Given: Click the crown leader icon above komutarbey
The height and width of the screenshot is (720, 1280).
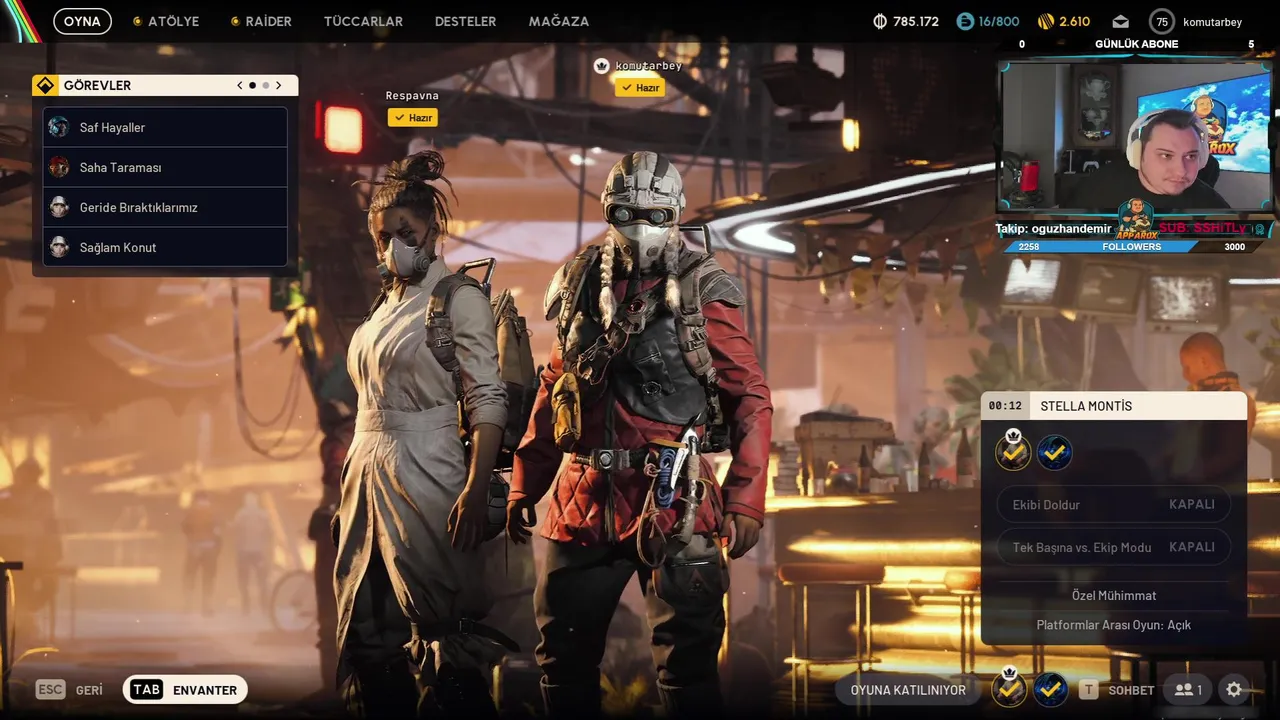Looking at the screenshot, I should point(601,66).
